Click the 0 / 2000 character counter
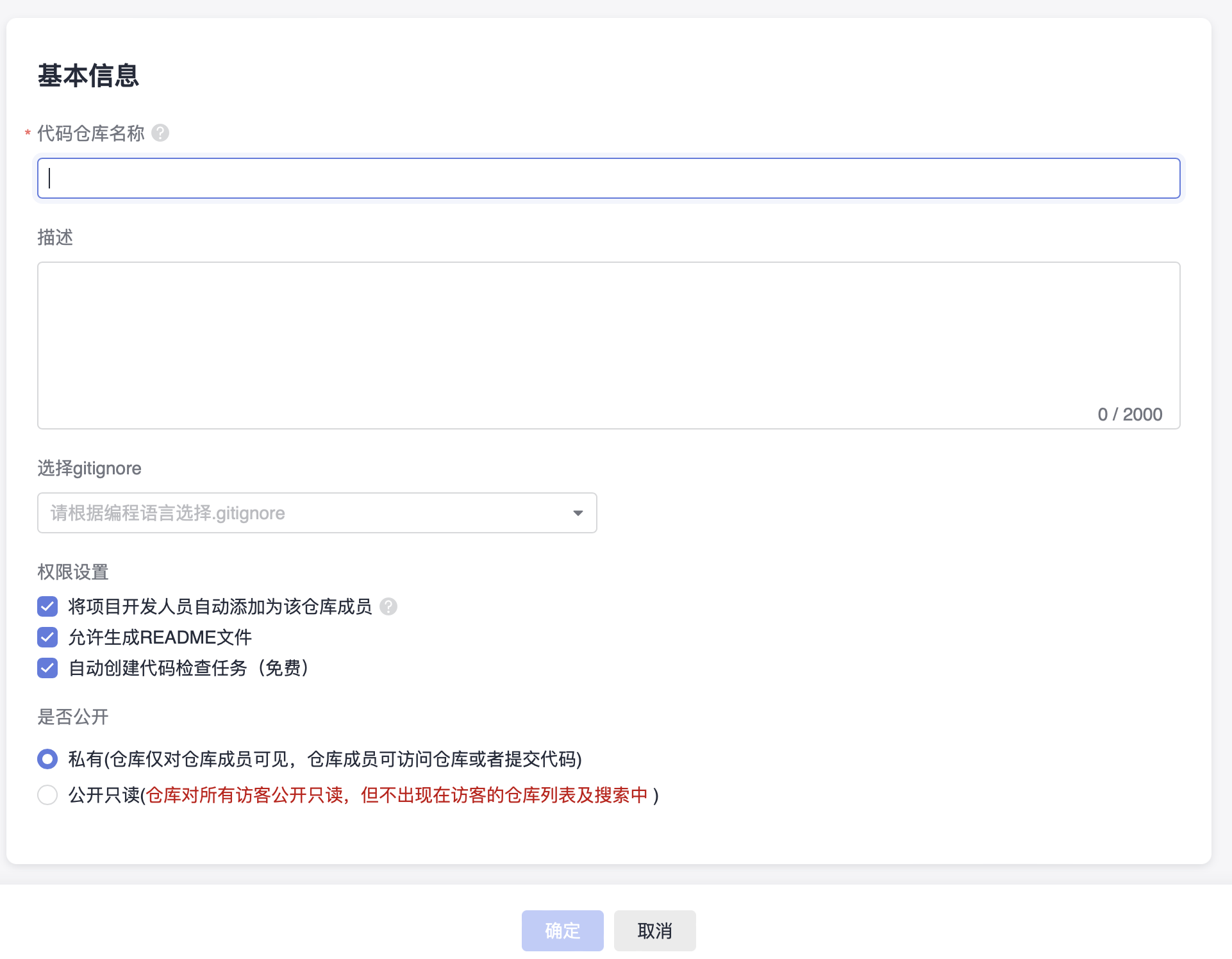Screen dimensions: 1232x959 point(1129,414)
